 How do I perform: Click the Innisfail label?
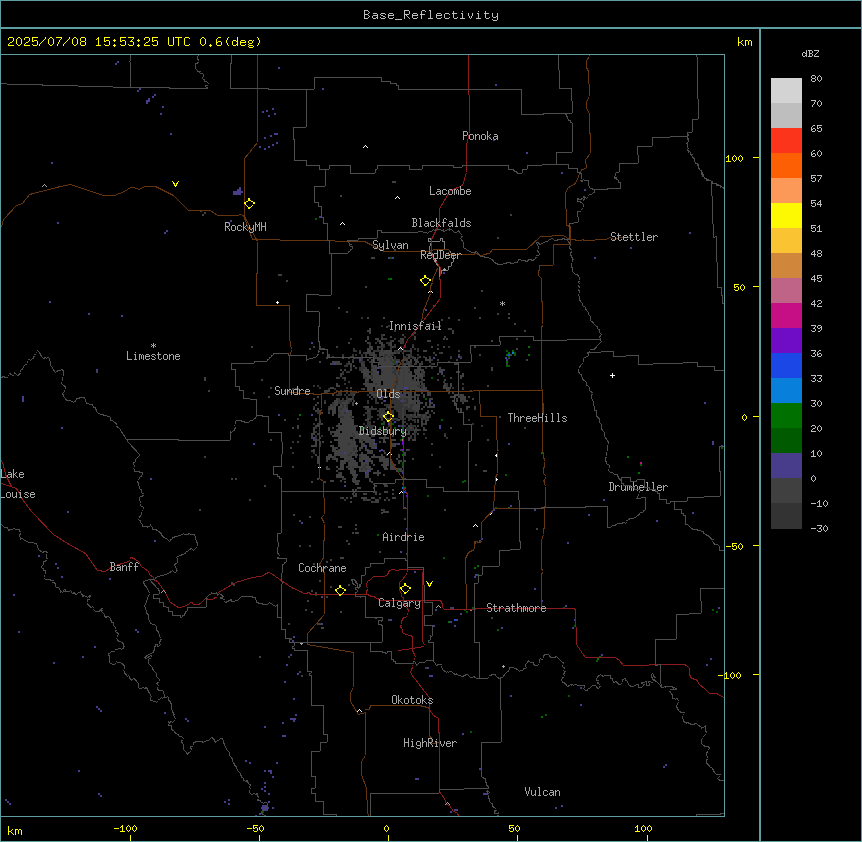tap(415, 326)
